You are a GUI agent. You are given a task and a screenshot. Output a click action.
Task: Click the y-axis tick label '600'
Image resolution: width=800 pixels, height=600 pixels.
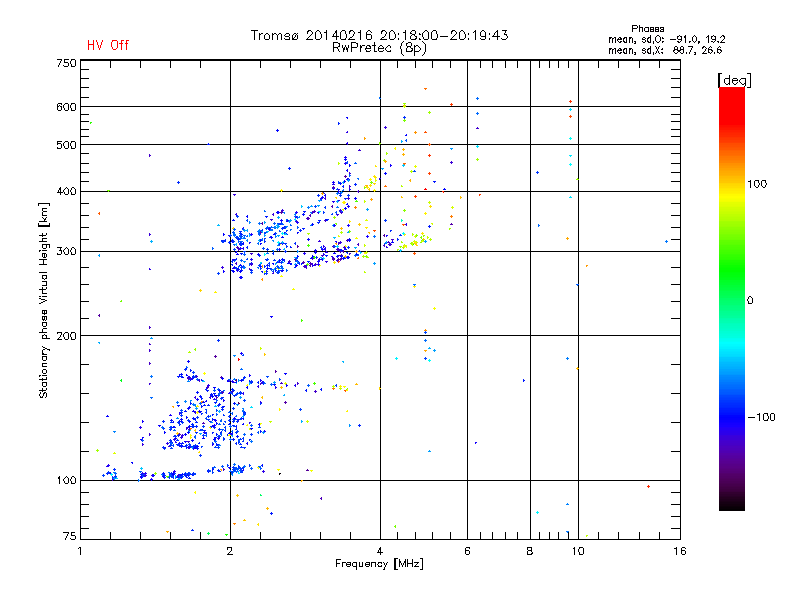pos(66,107)
